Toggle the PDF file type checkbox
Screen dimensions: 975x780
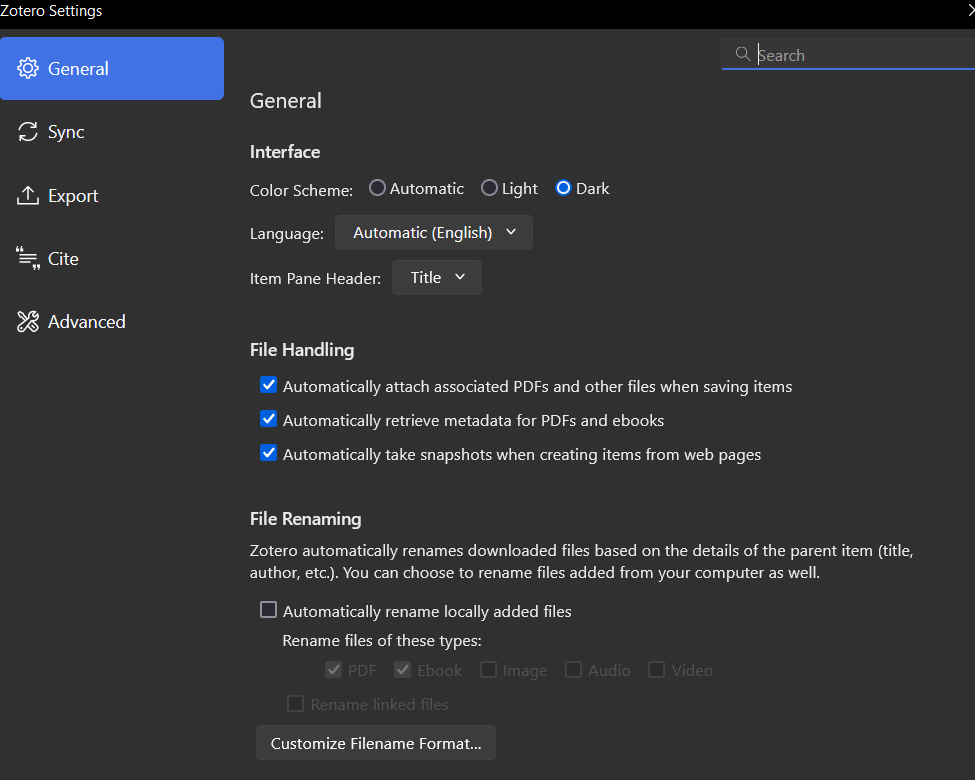pyautogui.click(x=333, y=670)
